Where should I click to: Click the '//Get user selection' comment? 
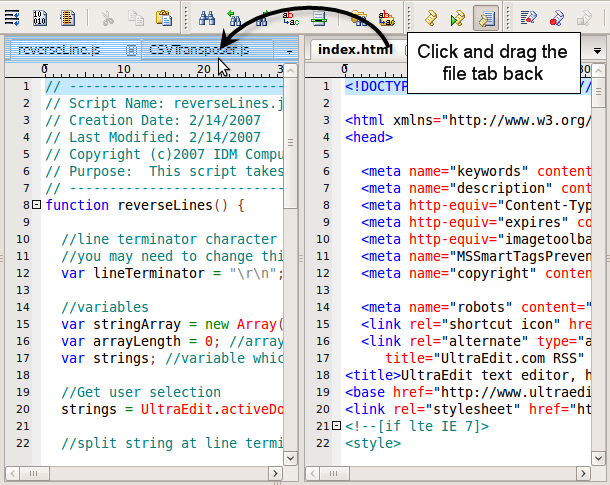pos(141,392)
